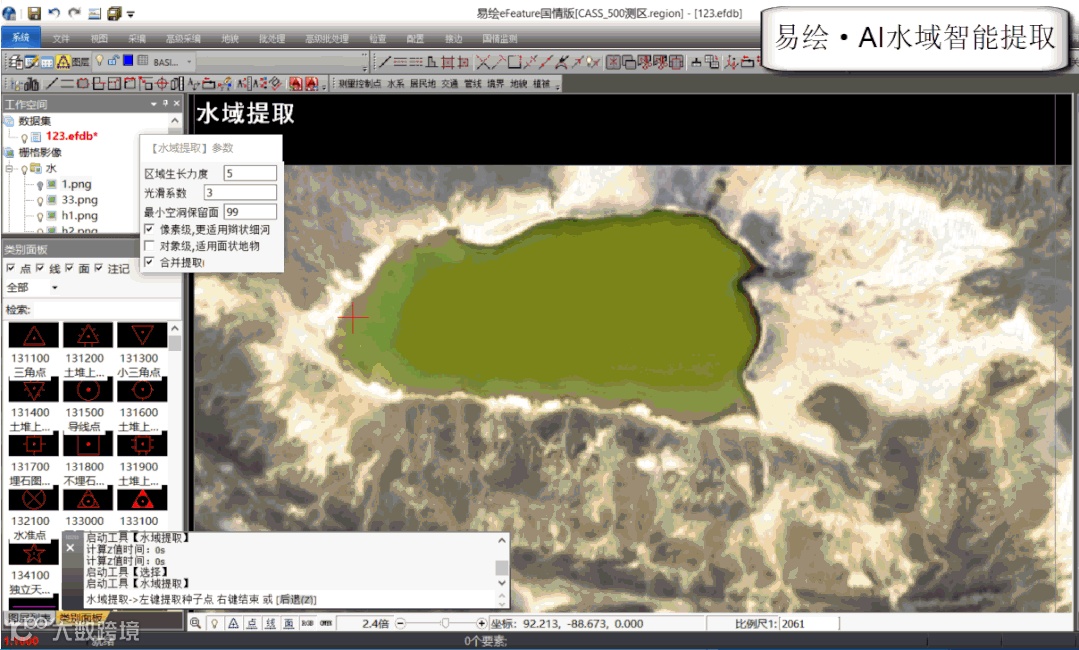Open the 工作空间 panel dropdown arrow

[154, 104]
